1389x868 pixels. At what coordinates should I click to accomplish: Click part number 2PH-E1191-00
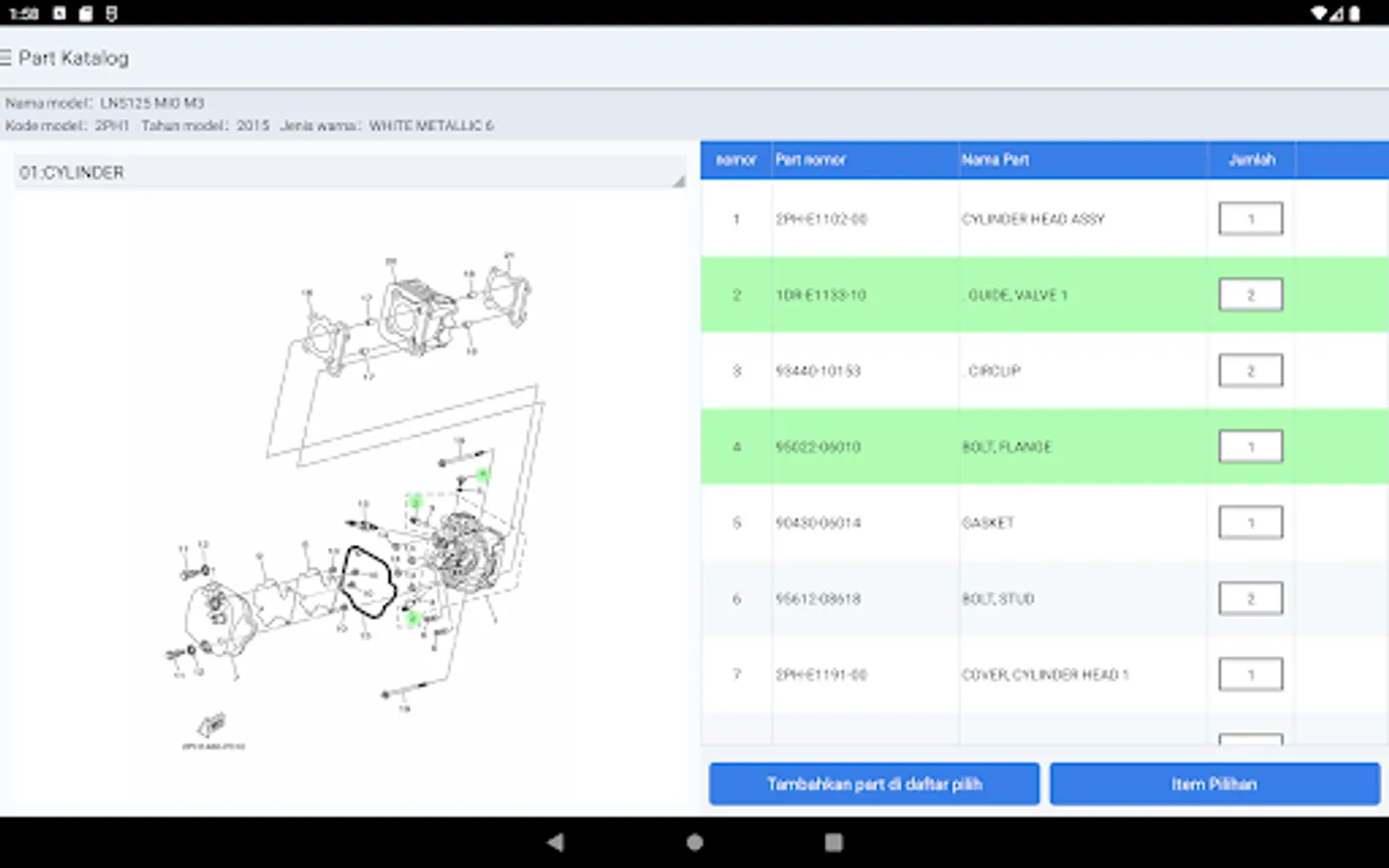(821, 675)
